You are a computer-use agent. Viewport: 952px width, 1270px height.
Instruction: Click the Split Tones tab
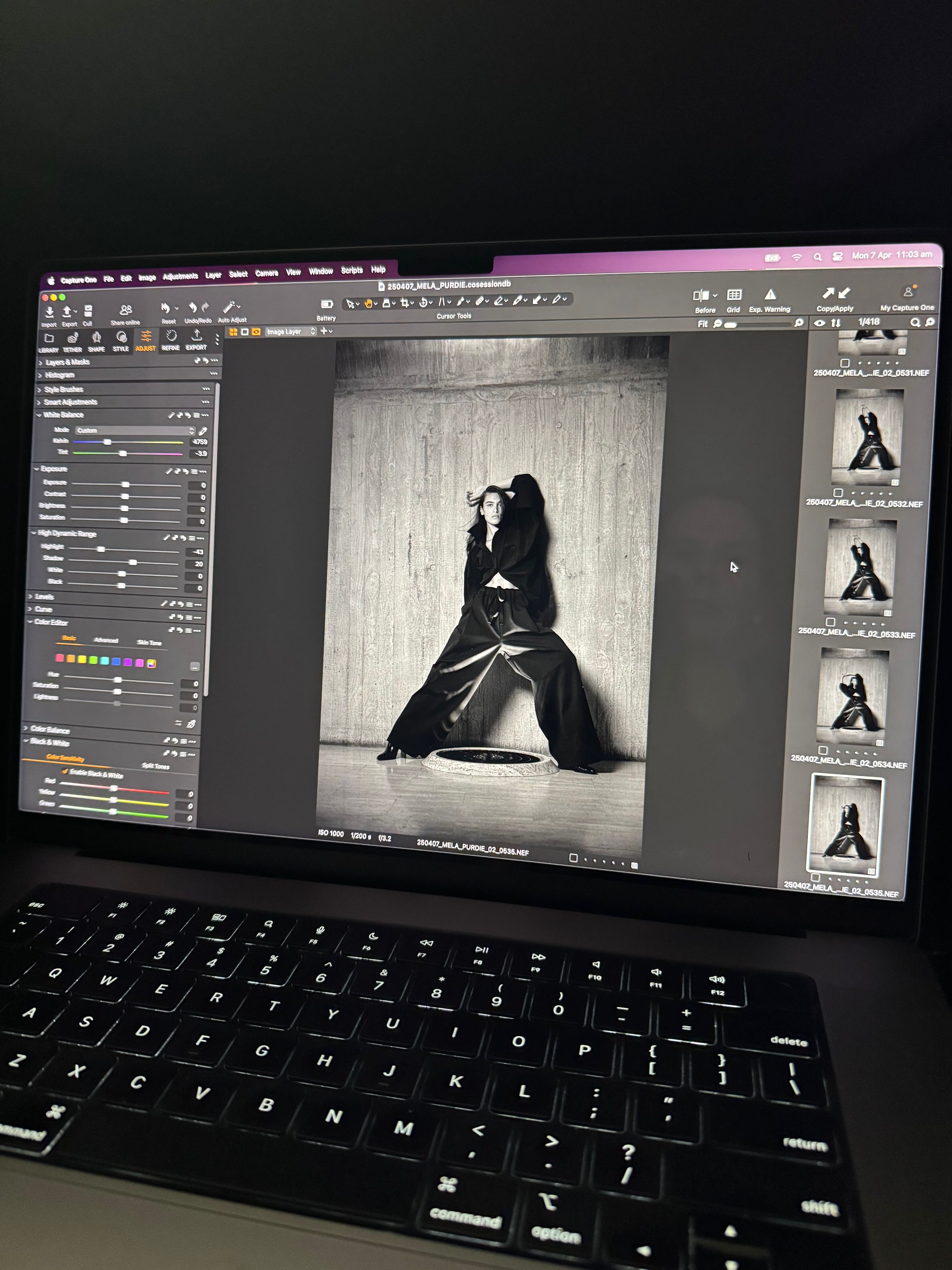[x=156, y=766]
